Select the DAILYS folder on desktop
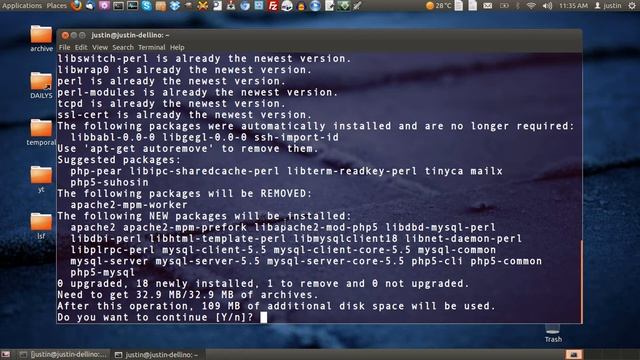The height and width of the screenshot is (360, 640). (x=41, y=86)
